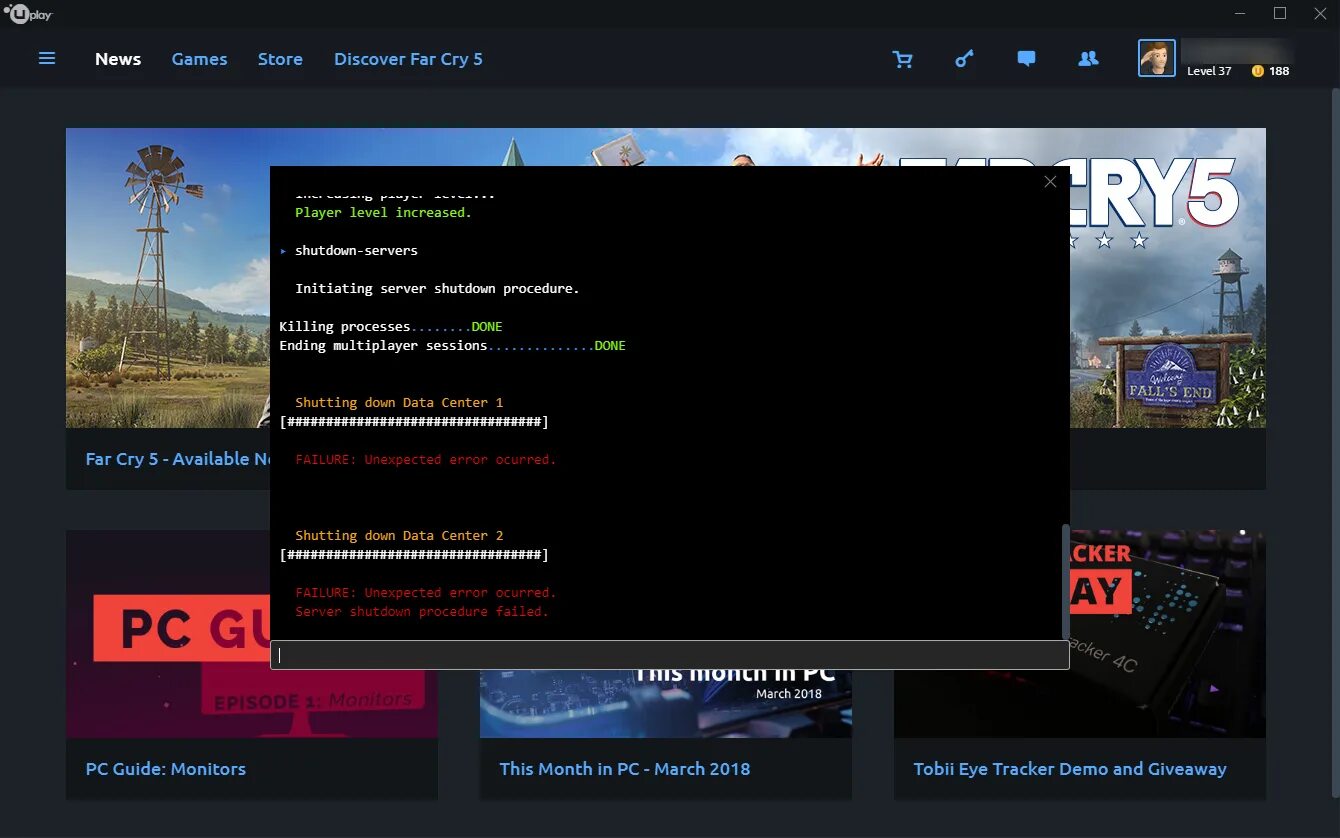Click 'Player level increased.' line
1340x838 pixels.
(x=383, y=213)
